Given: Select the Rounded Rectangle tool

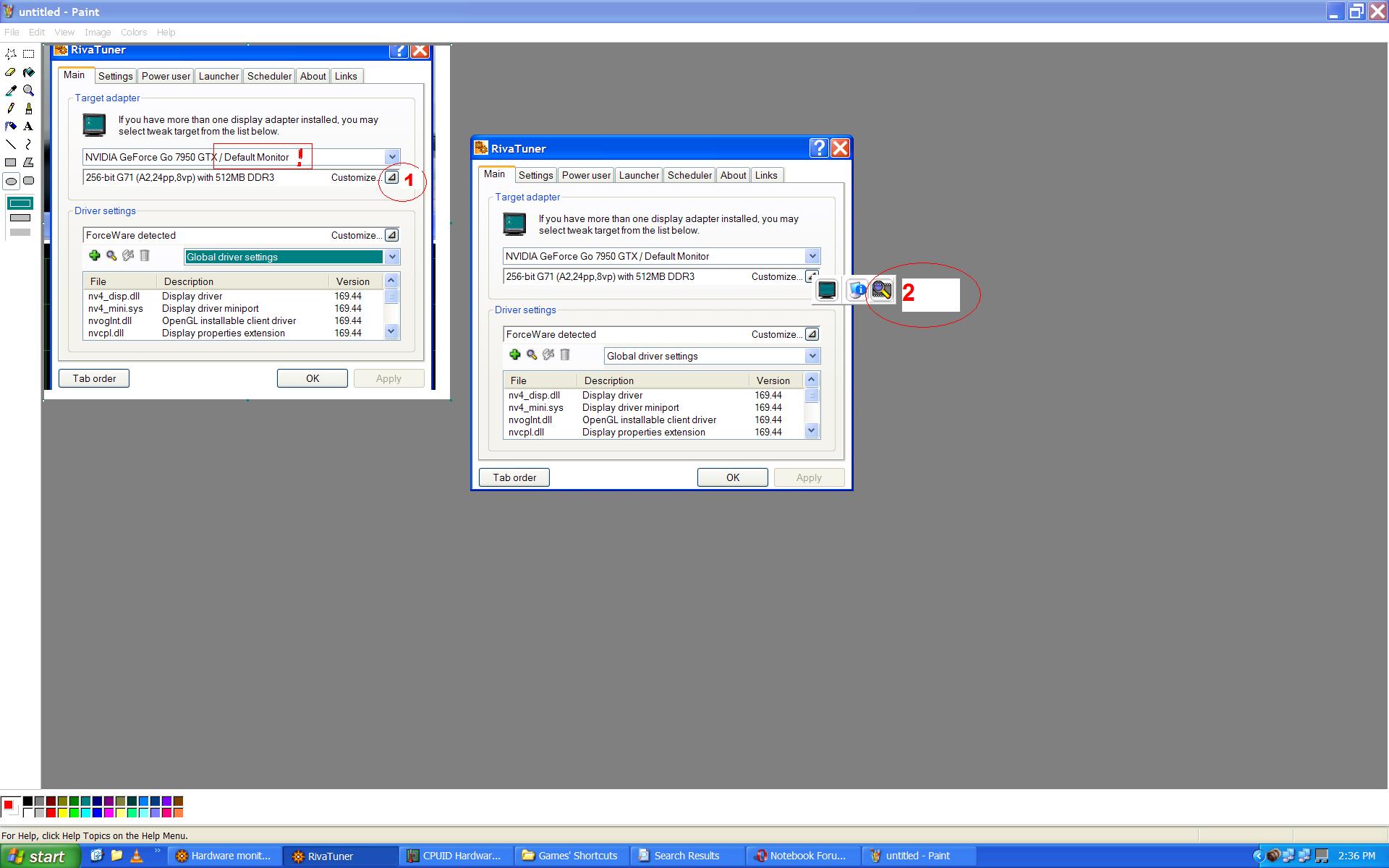Looking at the screenshot, I should click(28, 181).
